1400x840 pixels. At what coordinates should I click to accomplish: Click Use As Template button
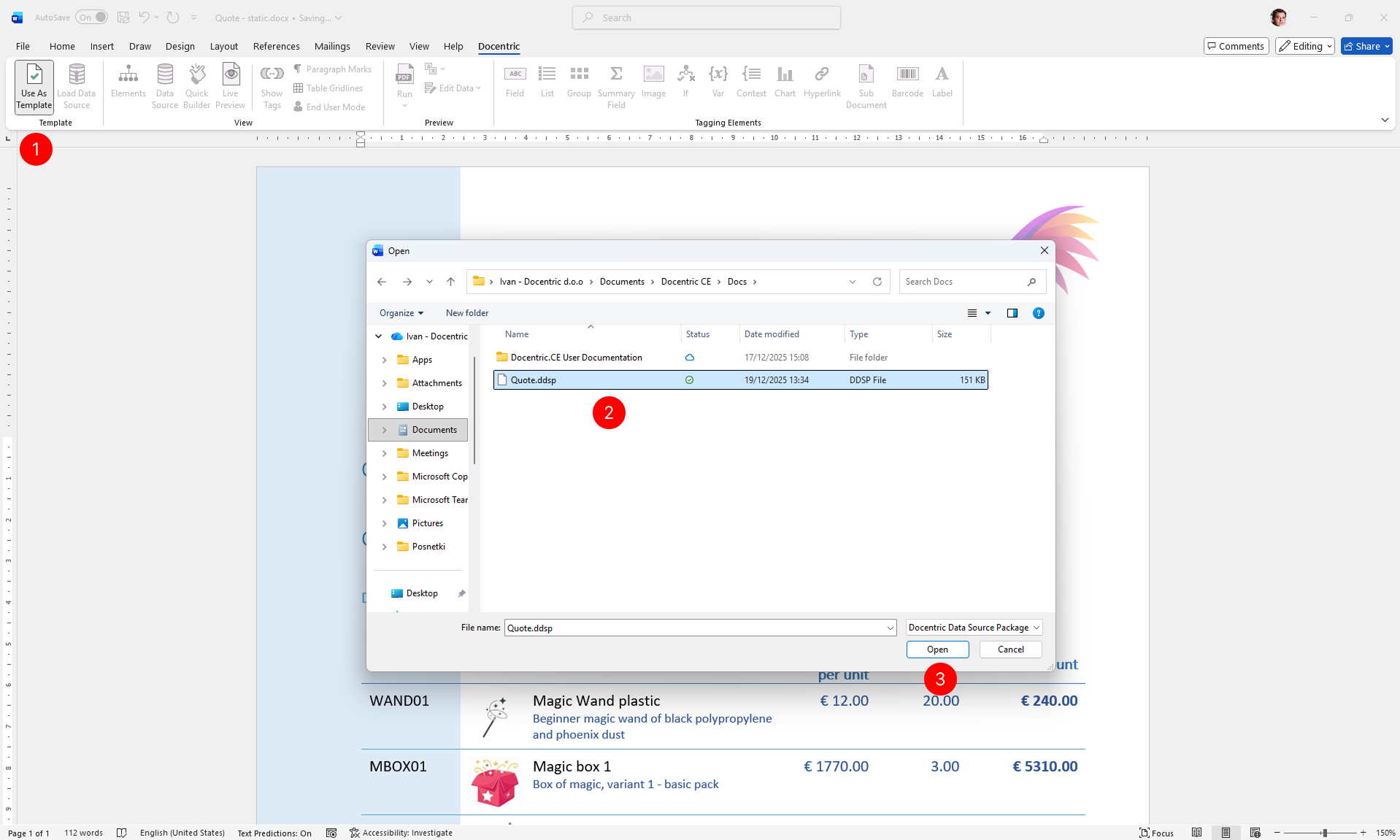[34, 87]
